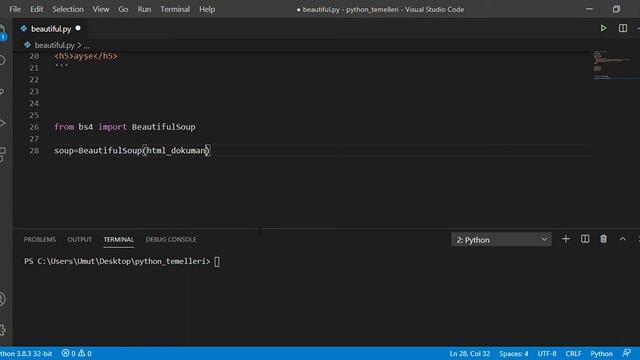This screenshot has height=360, width=640.
Task: Open errors and warnings count in status bar
Action: (x=76, y=353)
